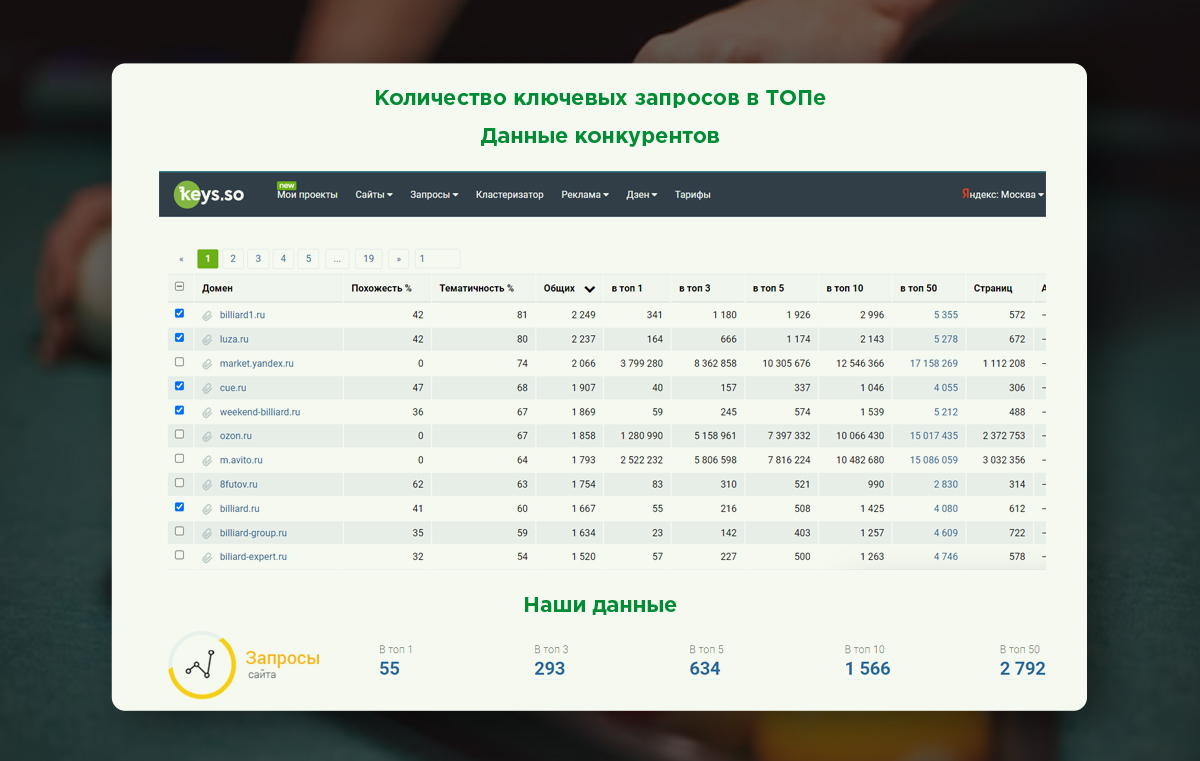Go to page 19 in pagination

tap(368, 259)
